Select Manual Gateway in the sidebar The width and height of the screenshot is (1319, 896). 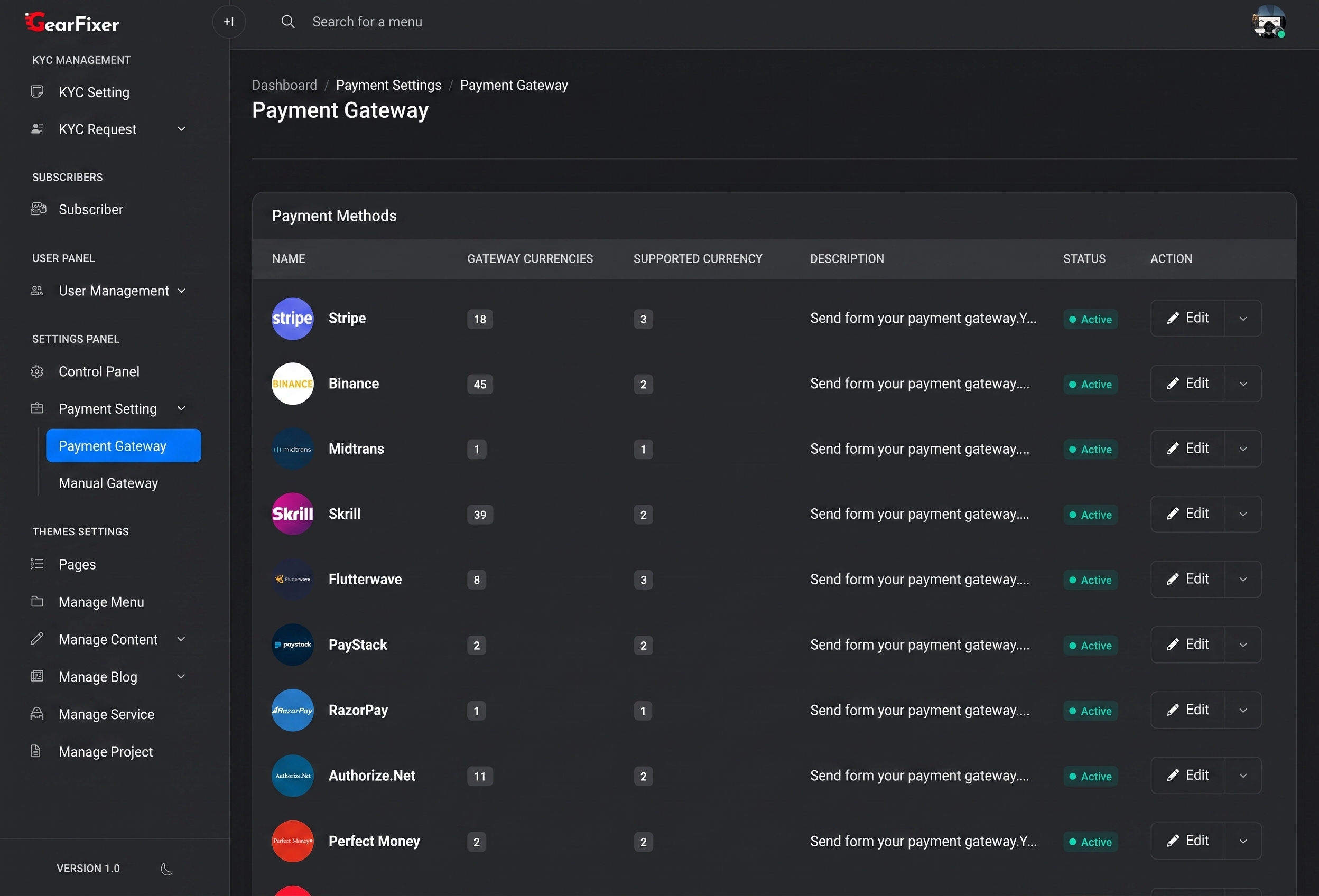pyautogui.click(x=108, y=483)
